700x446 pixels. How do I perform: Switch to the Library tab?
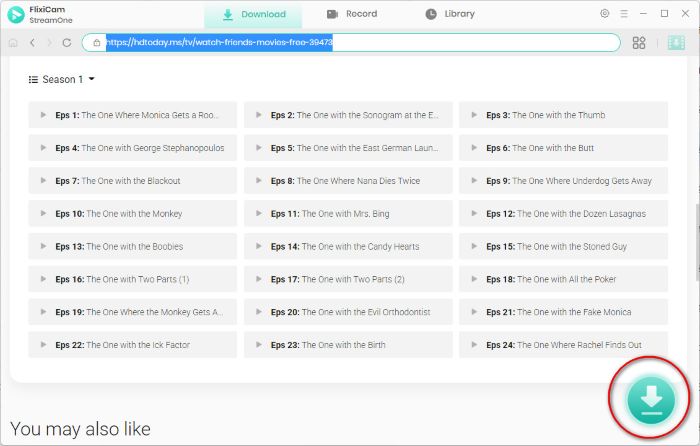click(x=450, y=14)
